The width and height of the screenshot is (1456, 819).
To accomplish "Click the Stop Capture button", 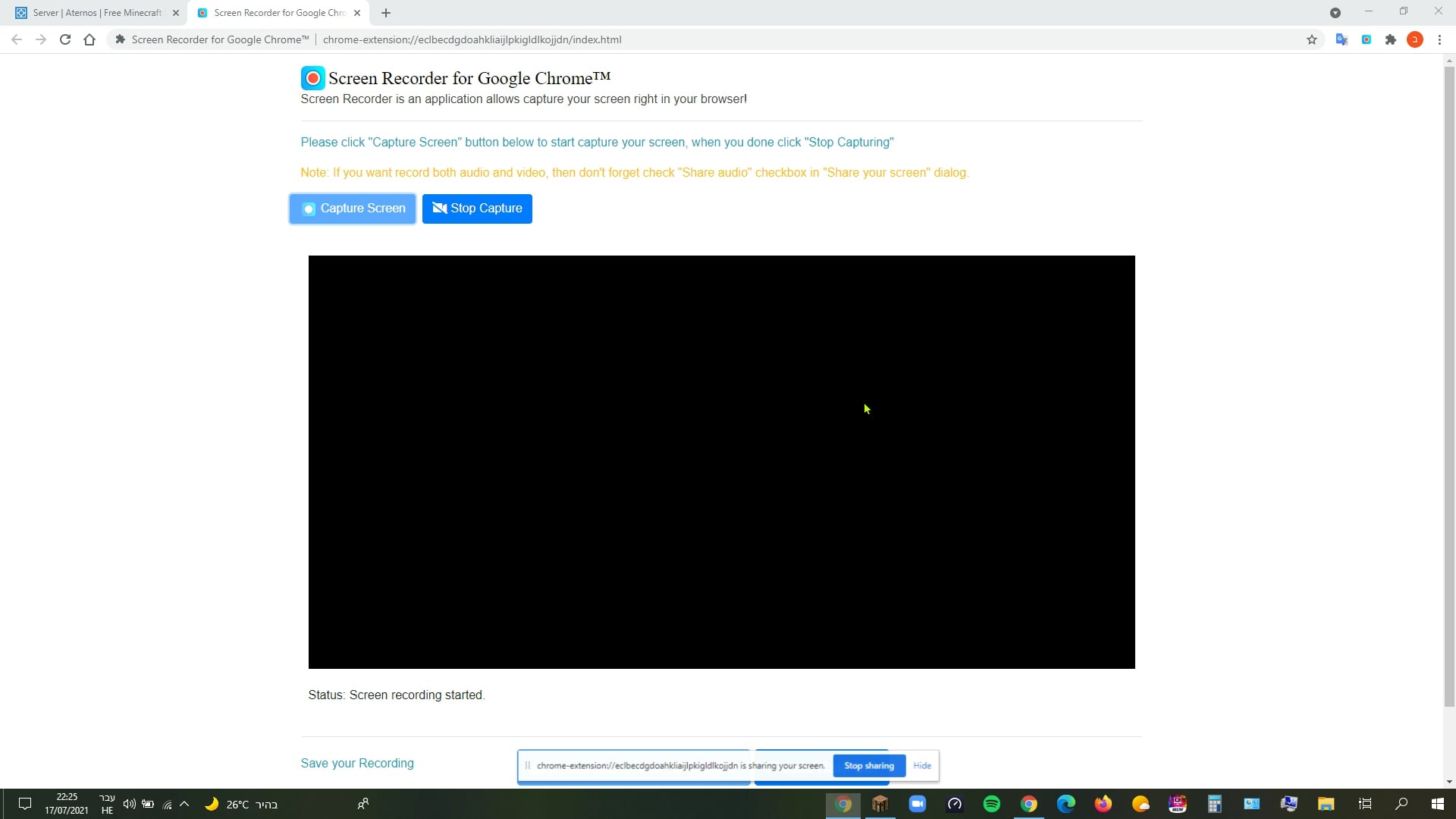I will (477, 209).
